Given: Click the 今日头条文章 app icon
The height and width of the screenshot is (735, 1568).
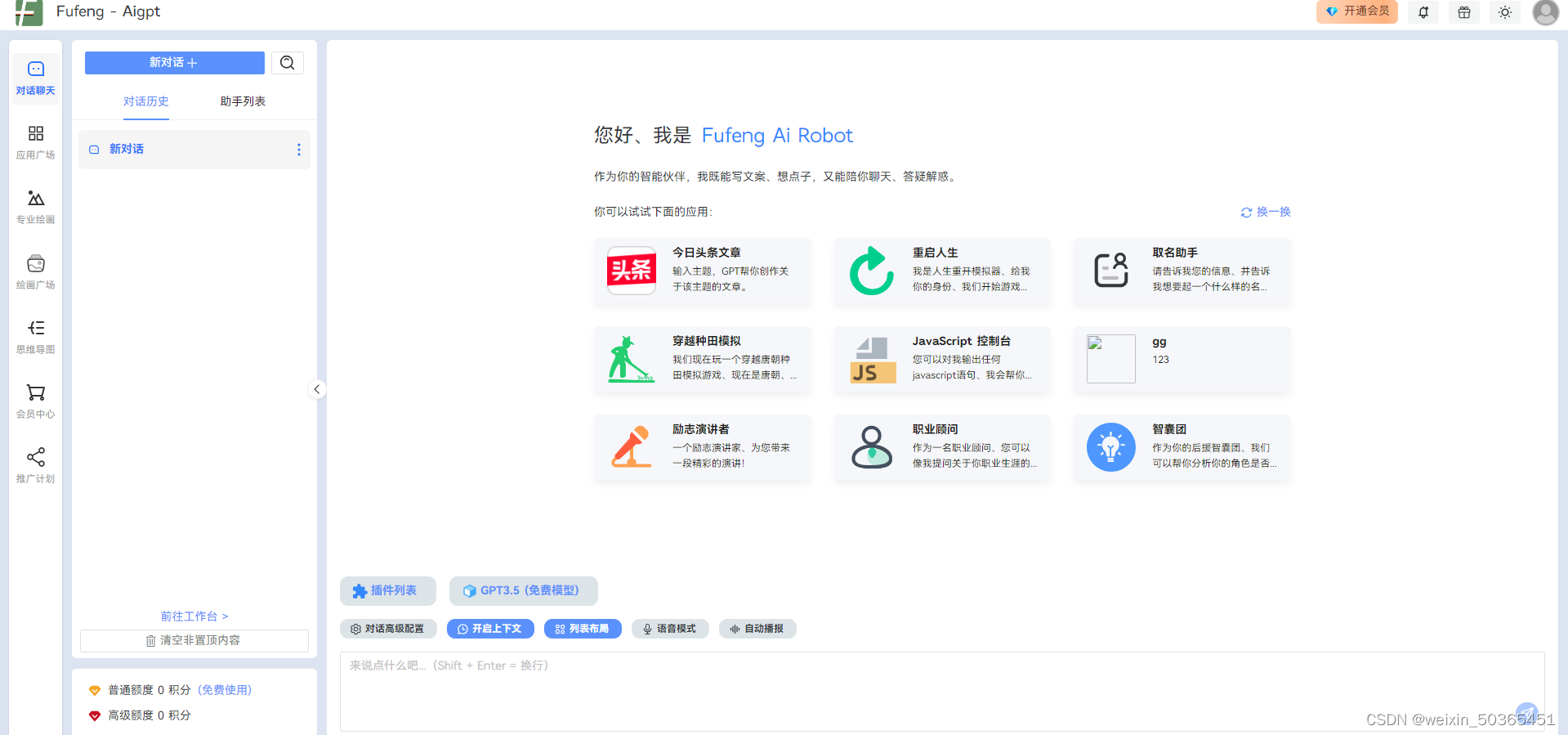Looking at the screenshot, I should [x=632, y=271].
